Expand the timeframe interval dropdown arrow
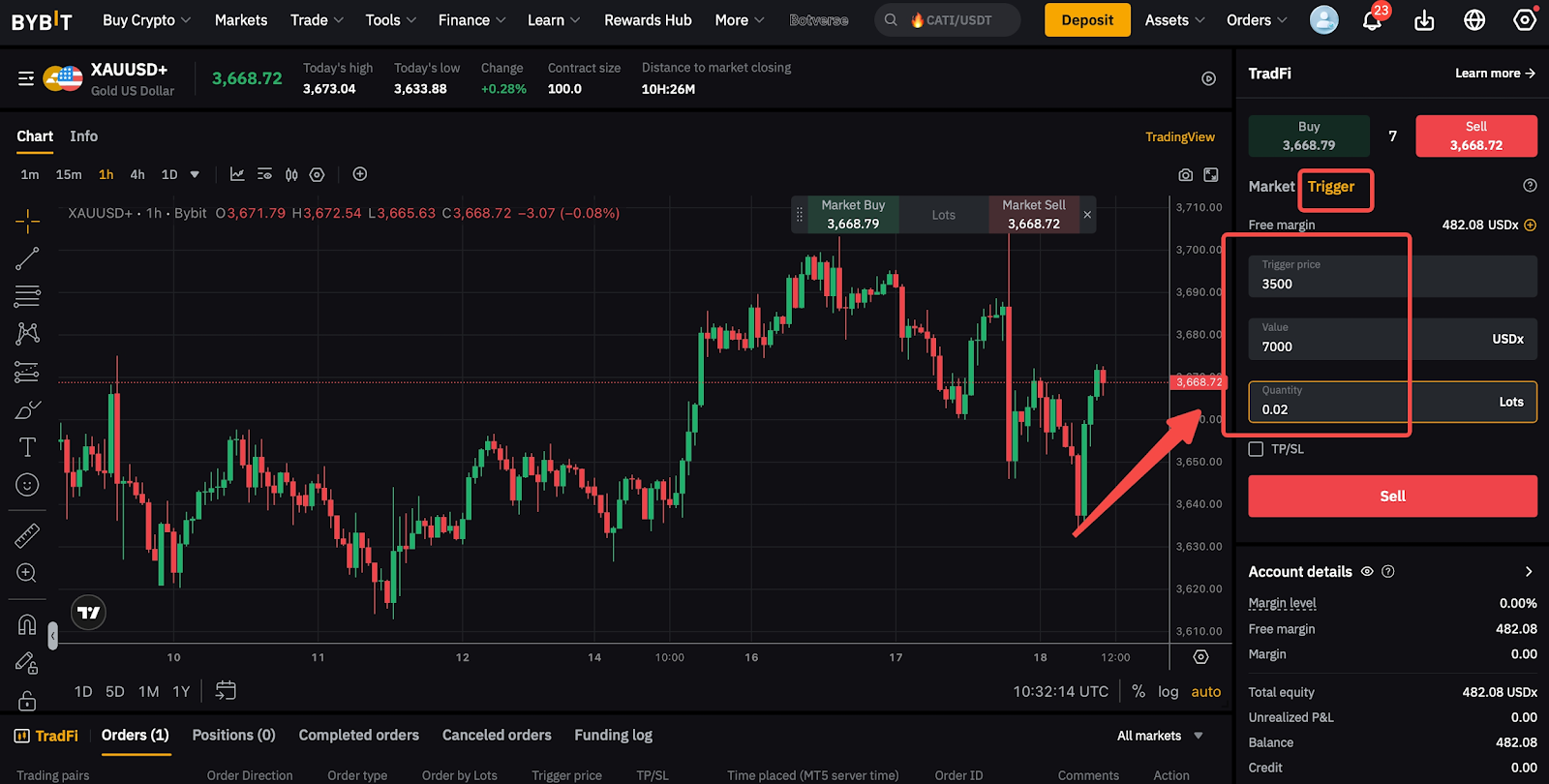1549x784 pixels. [195, 175]
